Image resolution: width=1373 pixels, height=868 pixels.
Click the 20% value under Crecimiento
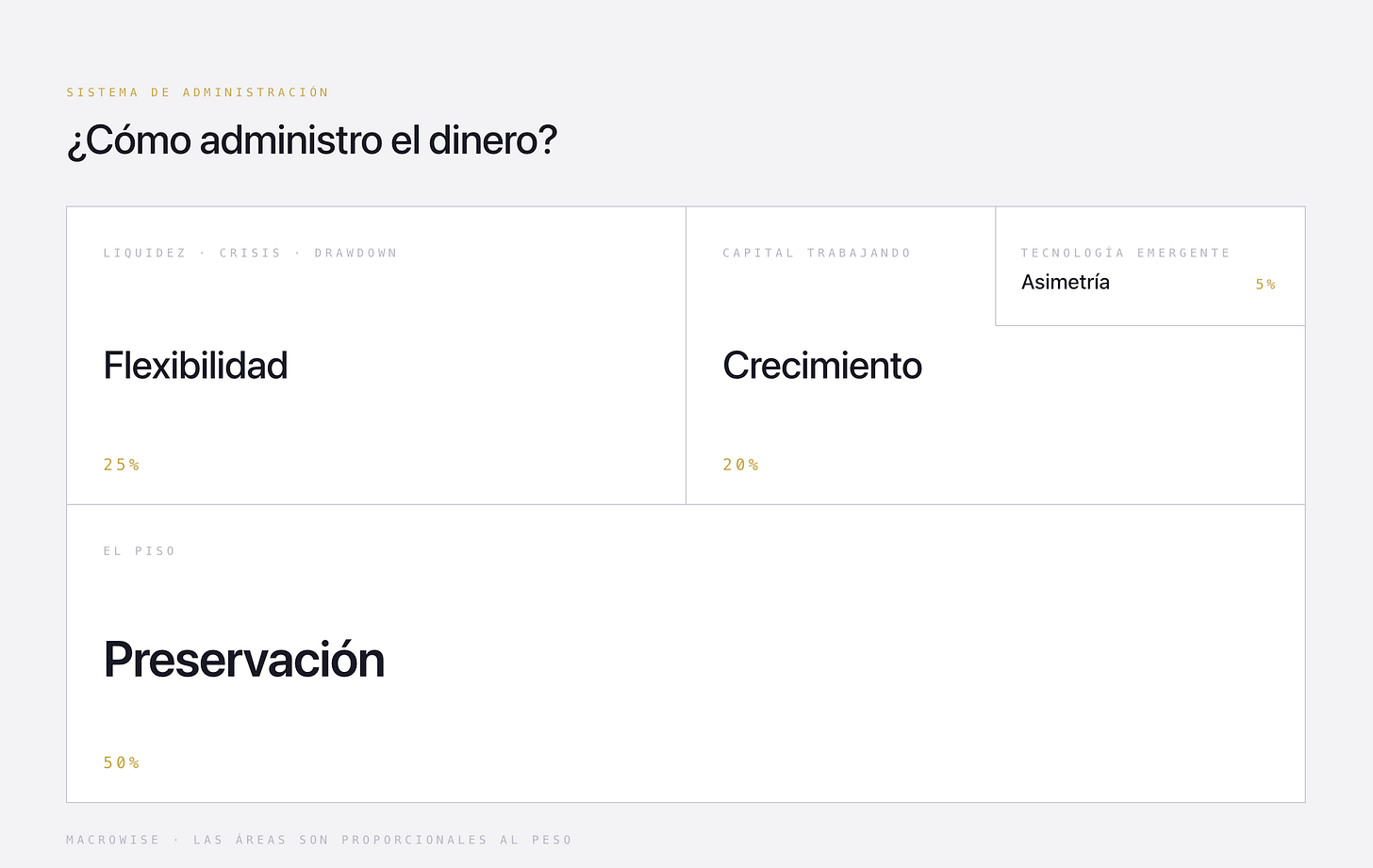coord(741,465)
